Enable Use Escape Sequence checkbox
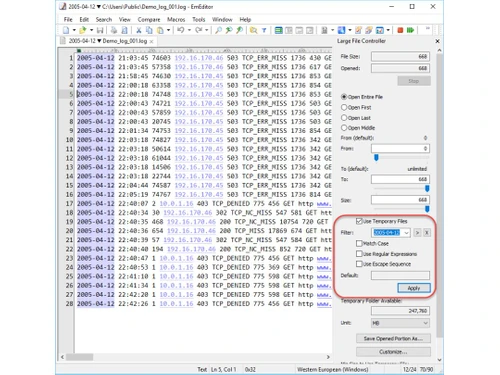The height and width of the screenshot is (375, 500). 359,264
